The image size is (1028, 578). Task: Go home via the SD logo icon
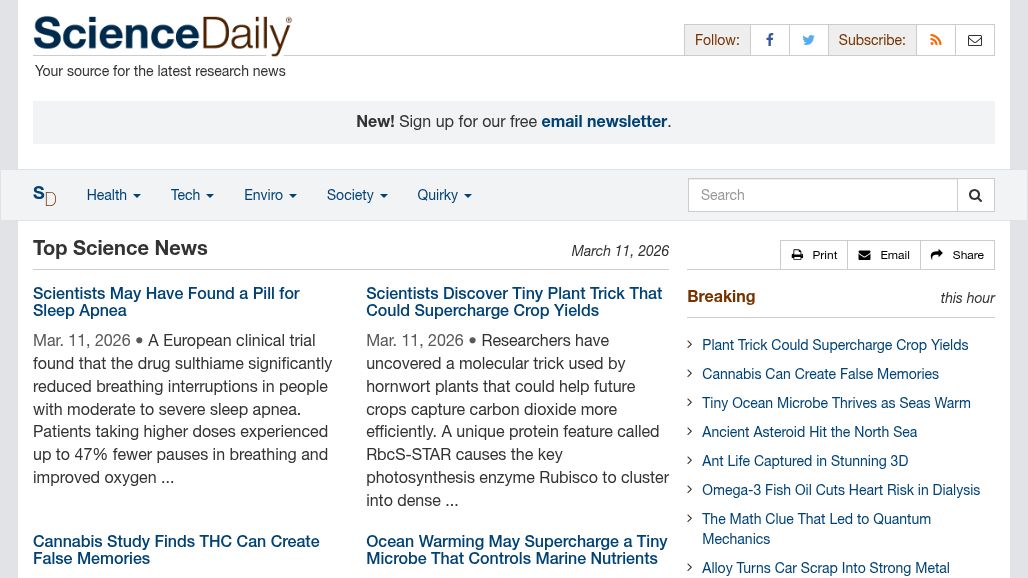[x=44, y=195]
